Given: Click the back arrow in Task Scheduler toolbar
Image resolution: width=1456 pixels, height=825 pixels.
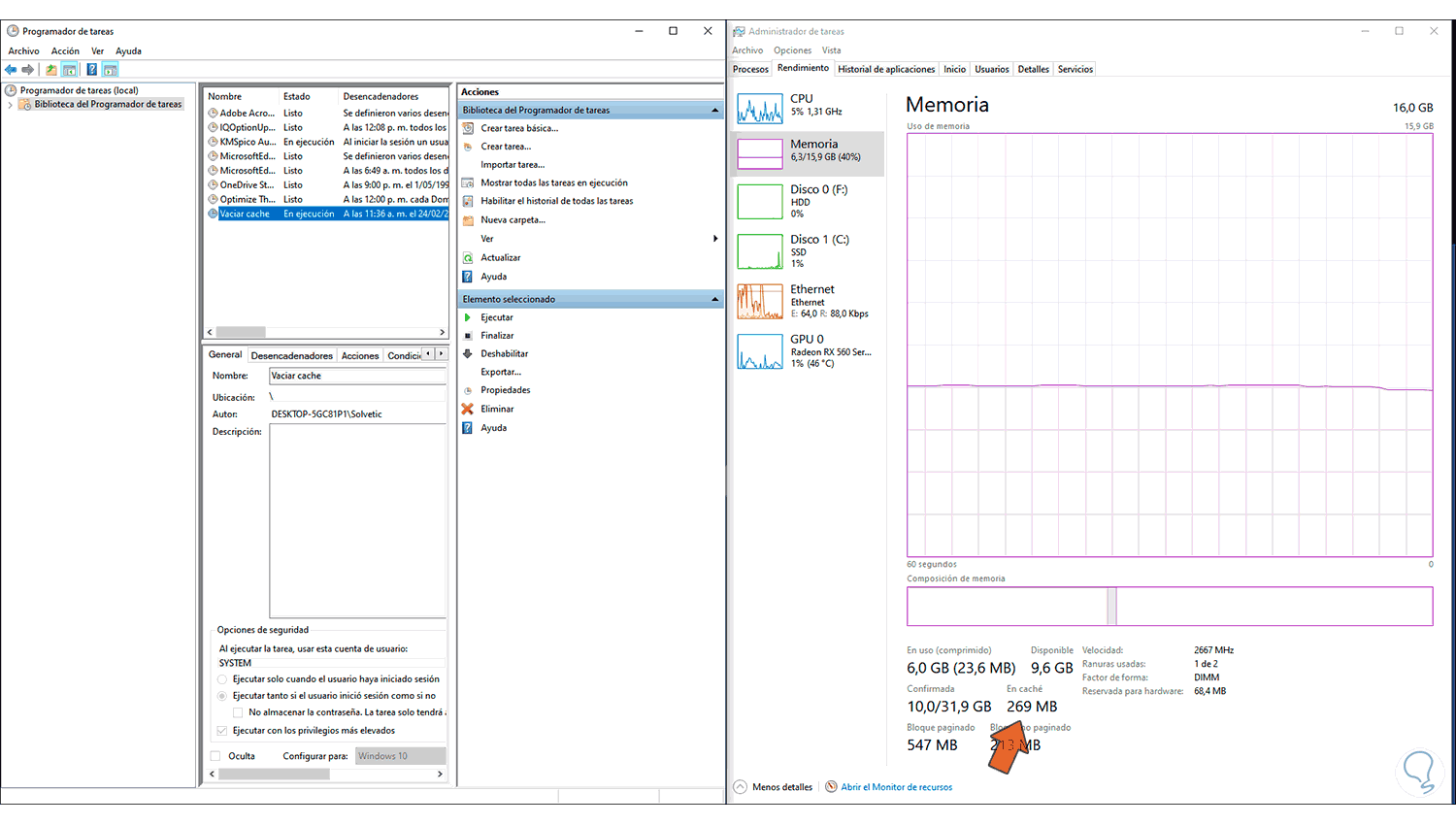Looking at the screenshot, I should pos(11,70).
